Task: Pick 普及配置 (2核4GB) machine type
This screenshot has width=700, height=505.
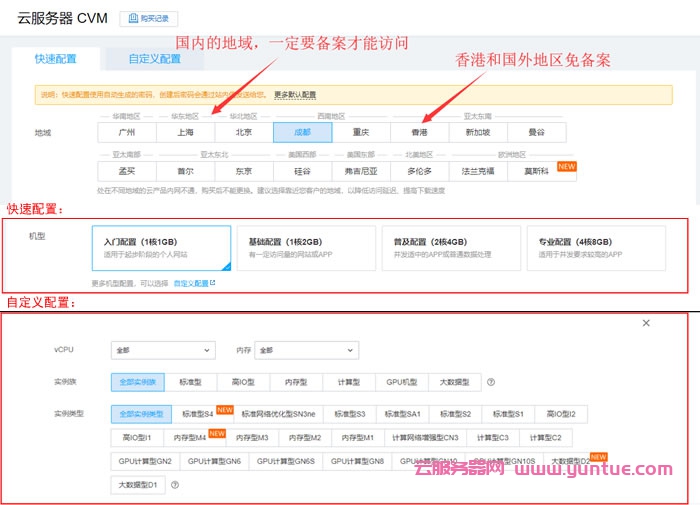Action: point(451,248)
